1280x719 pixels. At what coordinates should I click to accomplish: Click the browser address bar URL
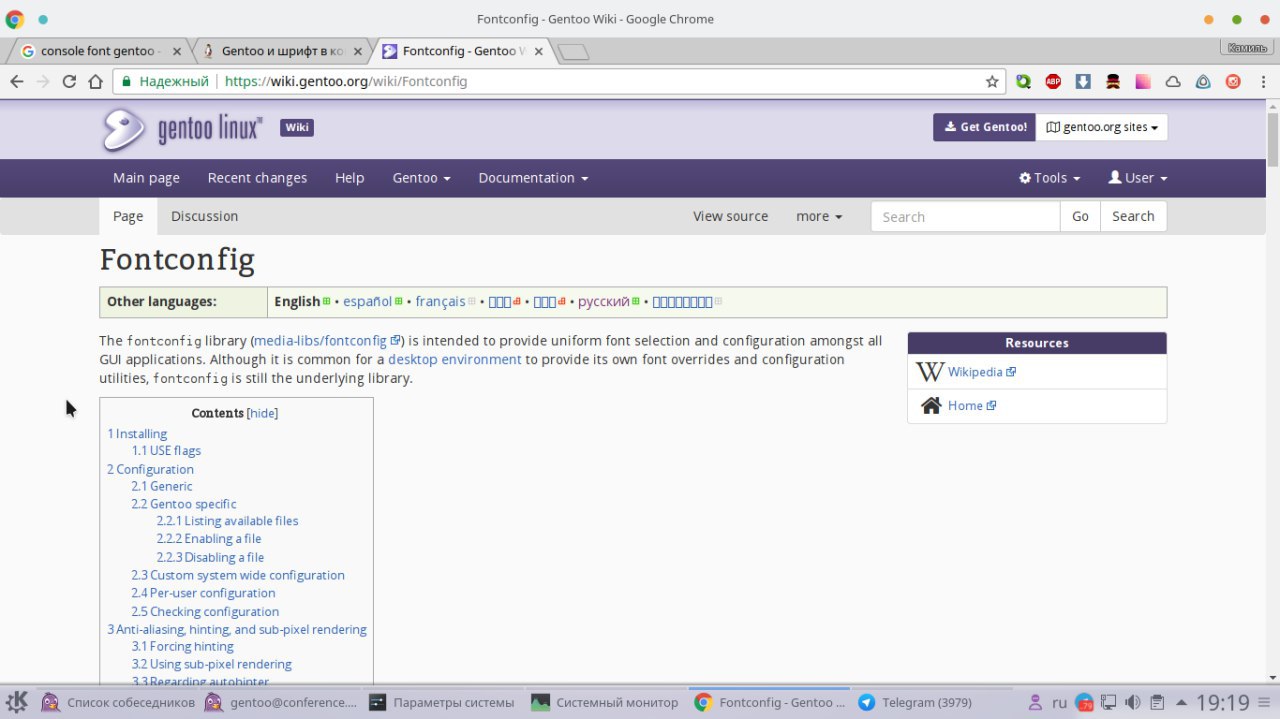click(346, 82)
